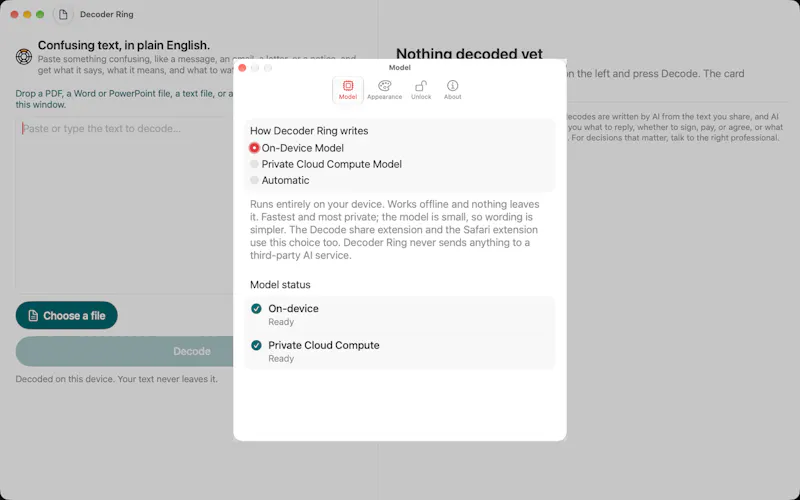Click the 'Runs entirely on your device' description

pyautogui.click(x=394, y=230)
